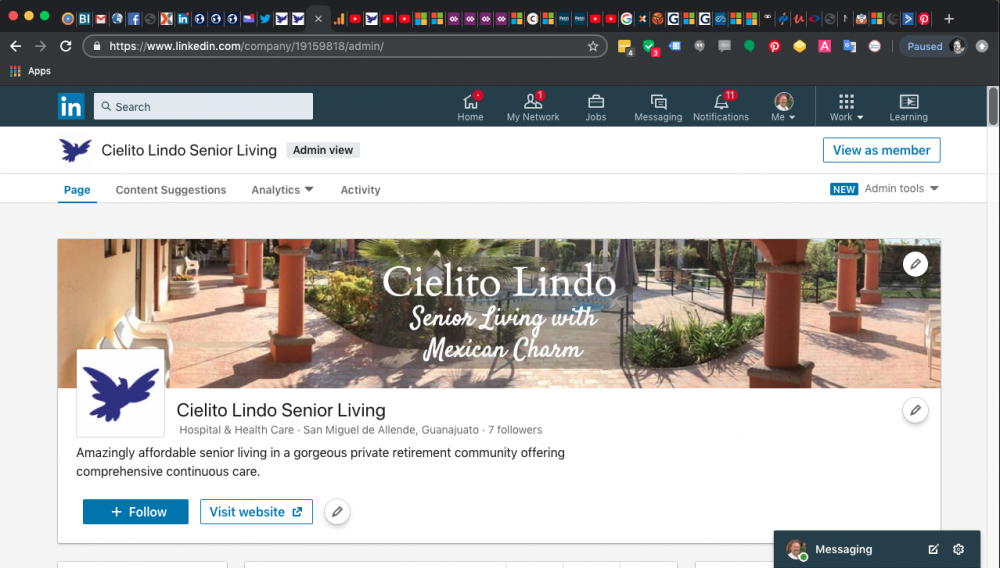Click the View as member button
This screenshot has height=568, width=1000.
(881, 150)
